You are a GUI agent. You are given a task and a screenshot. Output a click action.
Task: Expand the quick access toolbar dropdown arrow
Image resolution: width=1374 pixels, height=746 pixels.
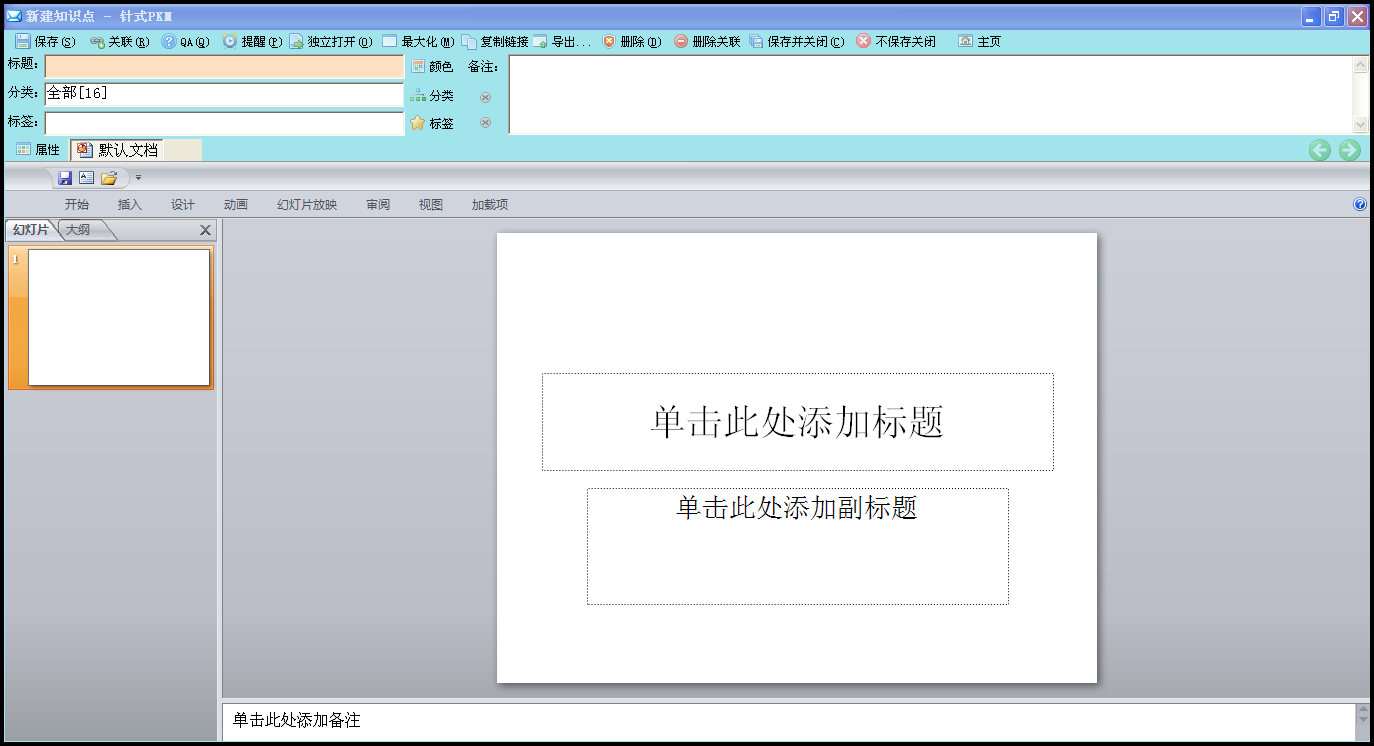pos(138,178)
